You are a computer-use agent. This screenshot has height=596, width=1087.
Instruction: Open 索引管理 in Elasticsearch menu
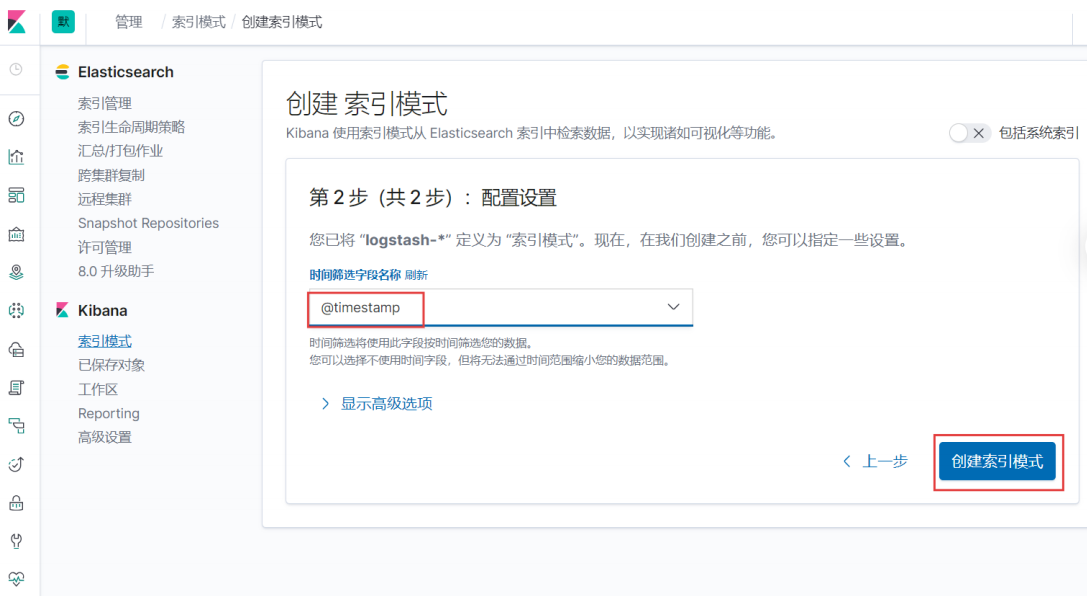[x=105, y=103]
